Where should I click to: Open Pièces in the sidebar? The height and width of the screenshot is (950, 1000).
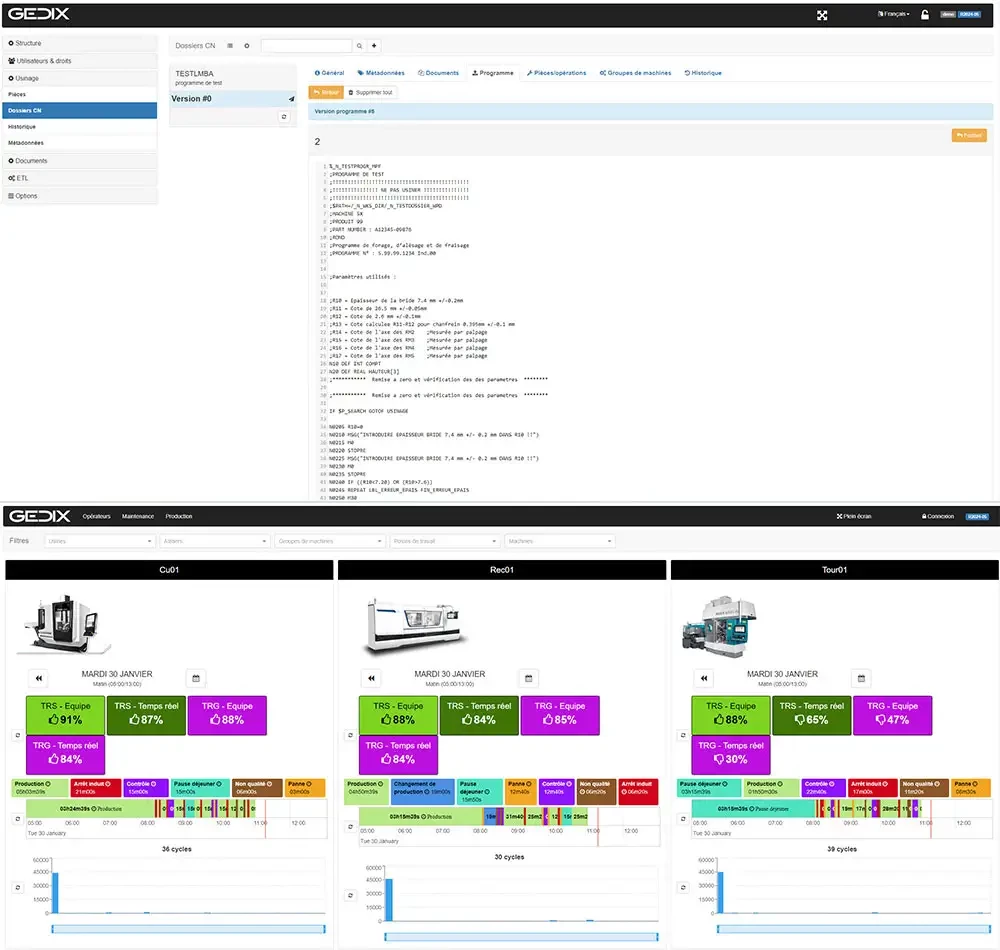pos(80,94)
